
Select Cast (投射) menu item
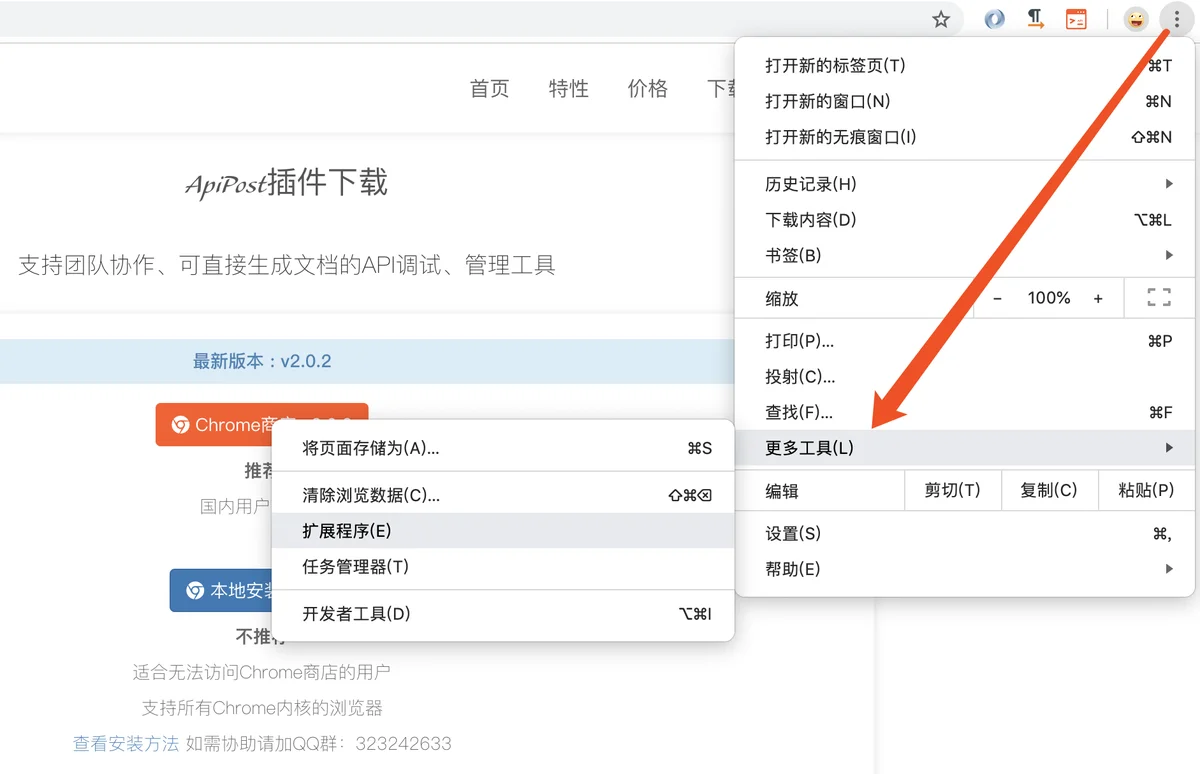(965, 377)
